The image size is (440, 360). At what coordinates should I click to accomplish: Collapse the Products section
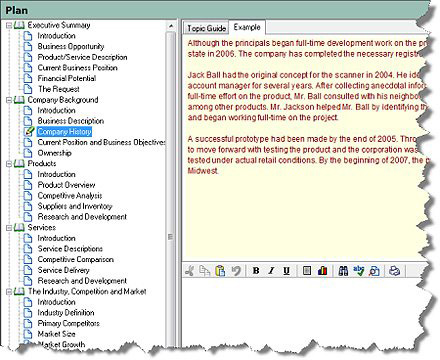(x=9, y=164)
